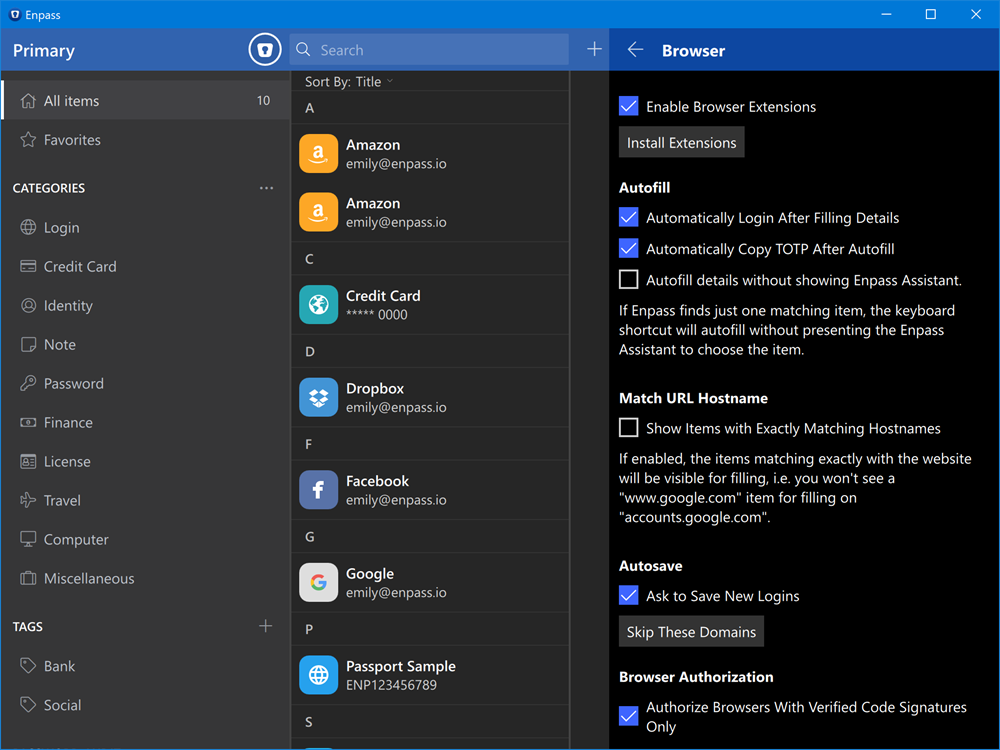Click the Browser Authorization heading

[696, 677]
